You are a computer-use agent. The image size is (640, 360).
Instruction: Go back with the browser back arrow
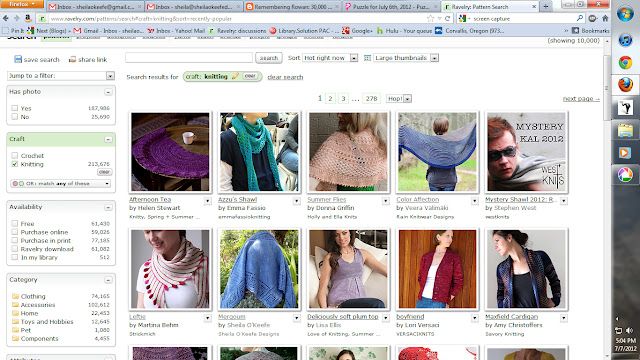6,18
